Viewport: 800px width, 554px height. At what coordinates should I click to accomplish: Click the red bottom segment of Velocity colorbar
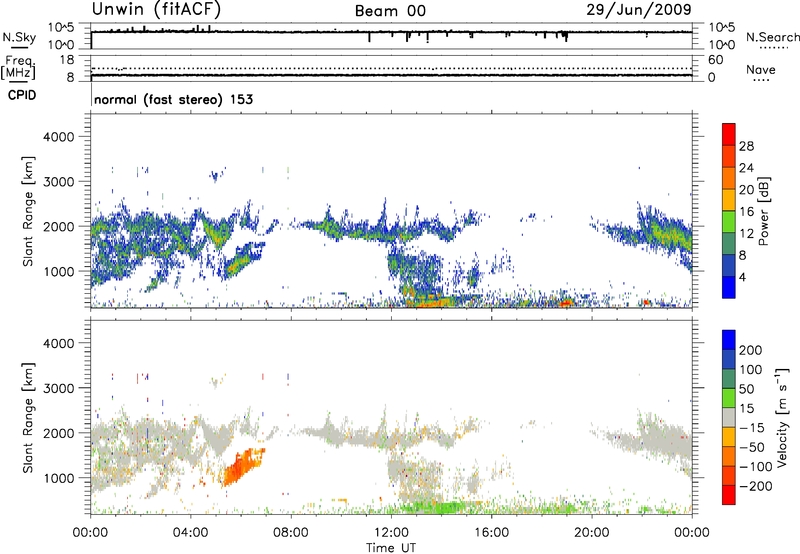point(729,495)
